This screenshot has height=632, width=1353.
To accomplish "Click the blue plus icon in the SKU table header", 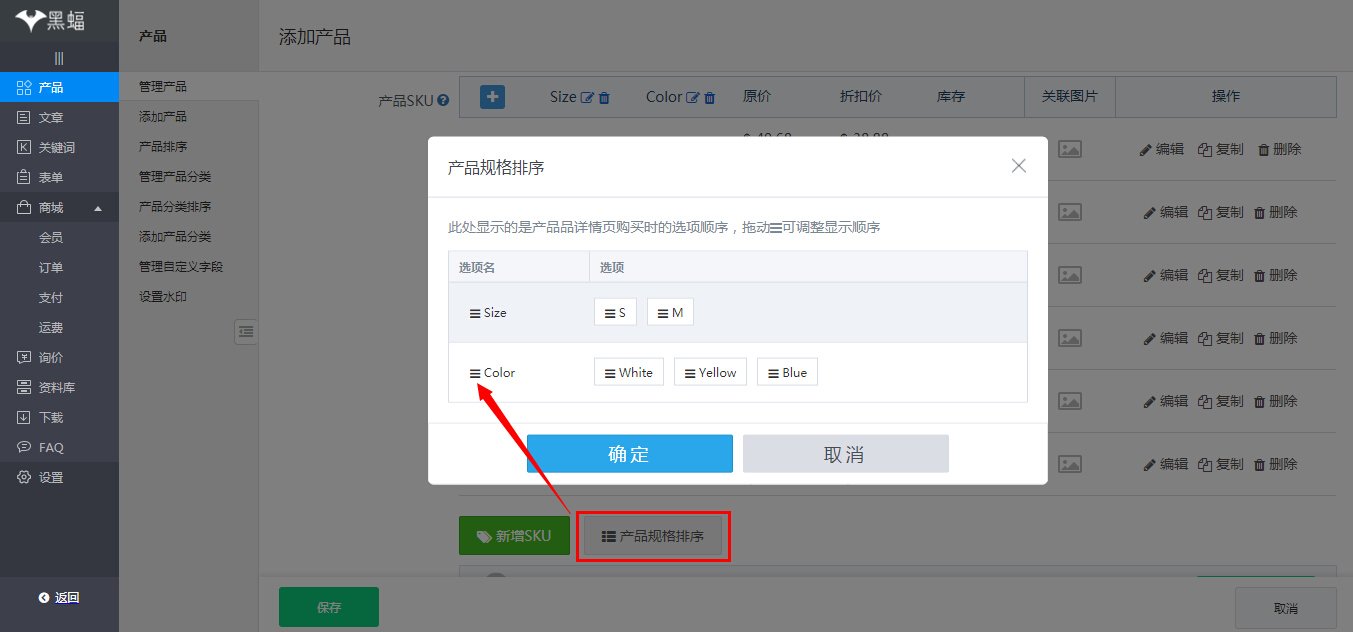I will point(490,96).
